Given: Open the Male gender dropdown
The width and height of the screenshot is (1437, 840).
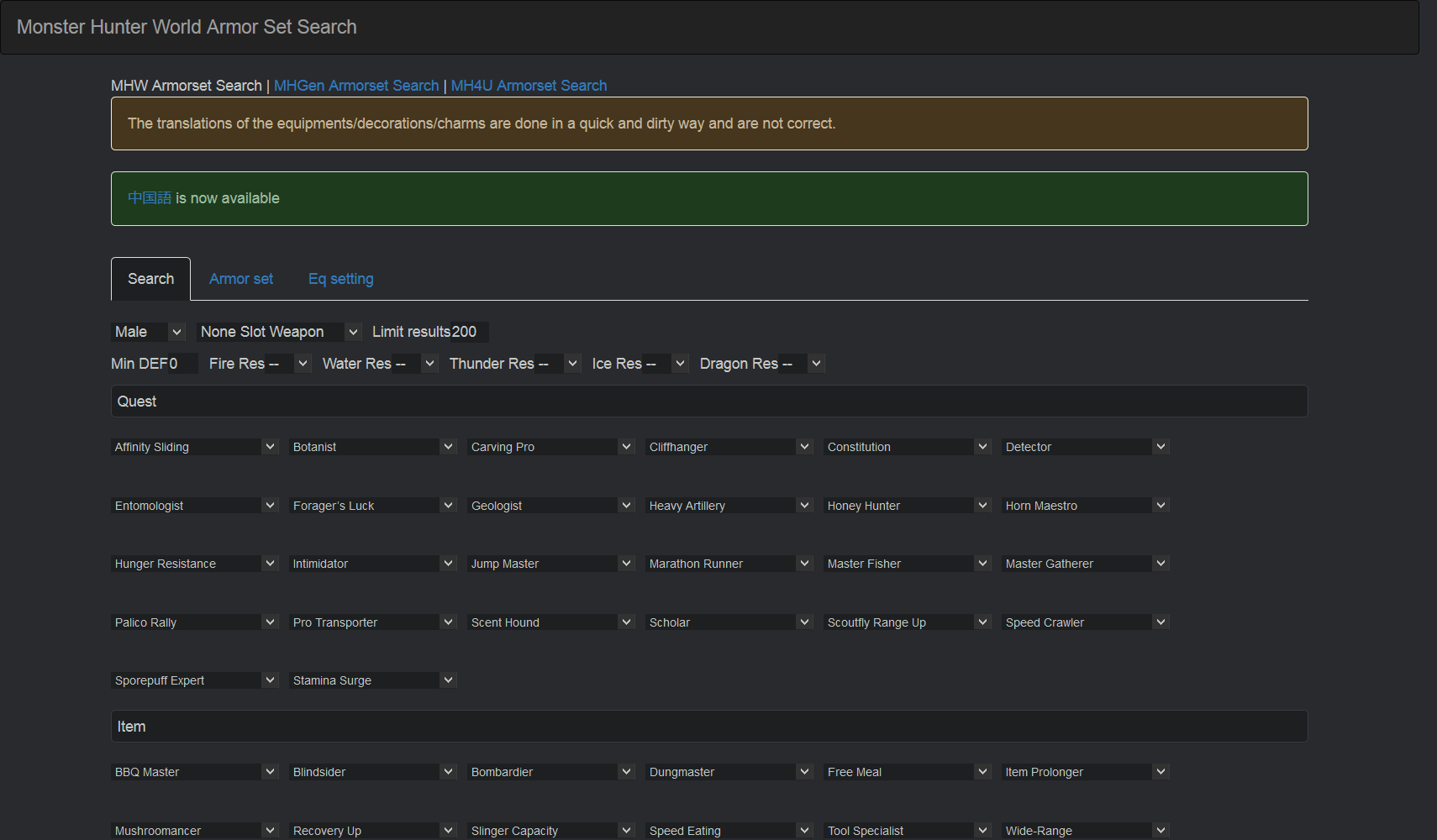Looking at the screenshot, I should point(149,332).
